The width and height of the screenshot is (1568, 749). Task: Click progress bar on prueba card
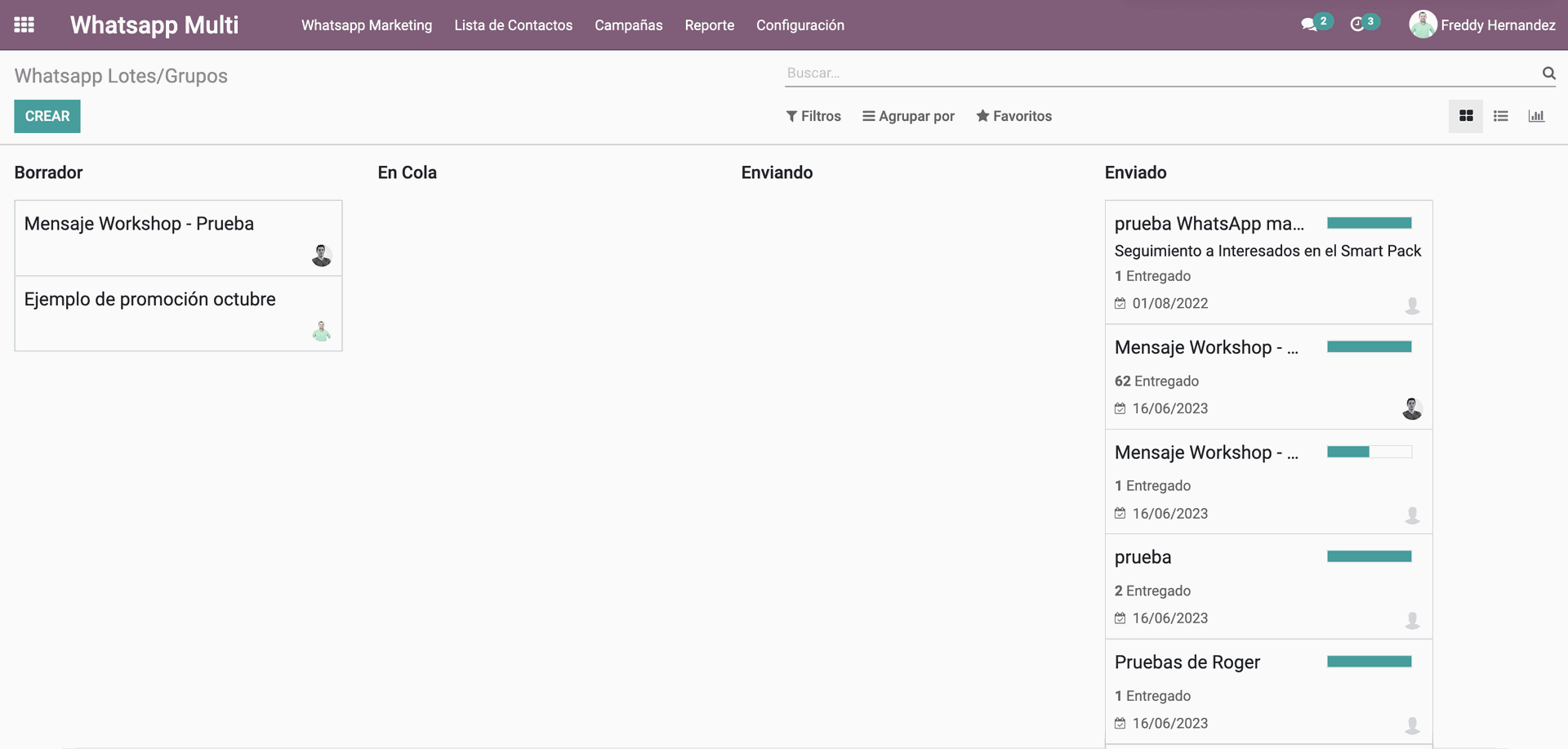1370,556
